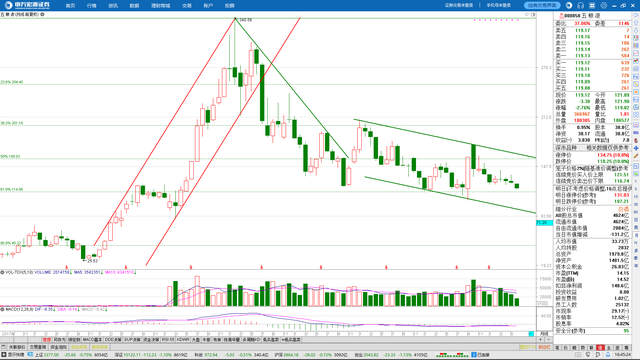Click the MACD indicator circle toggle
Image resolution: width=640 pixels, height=360 pixels.
pos(2,309)
